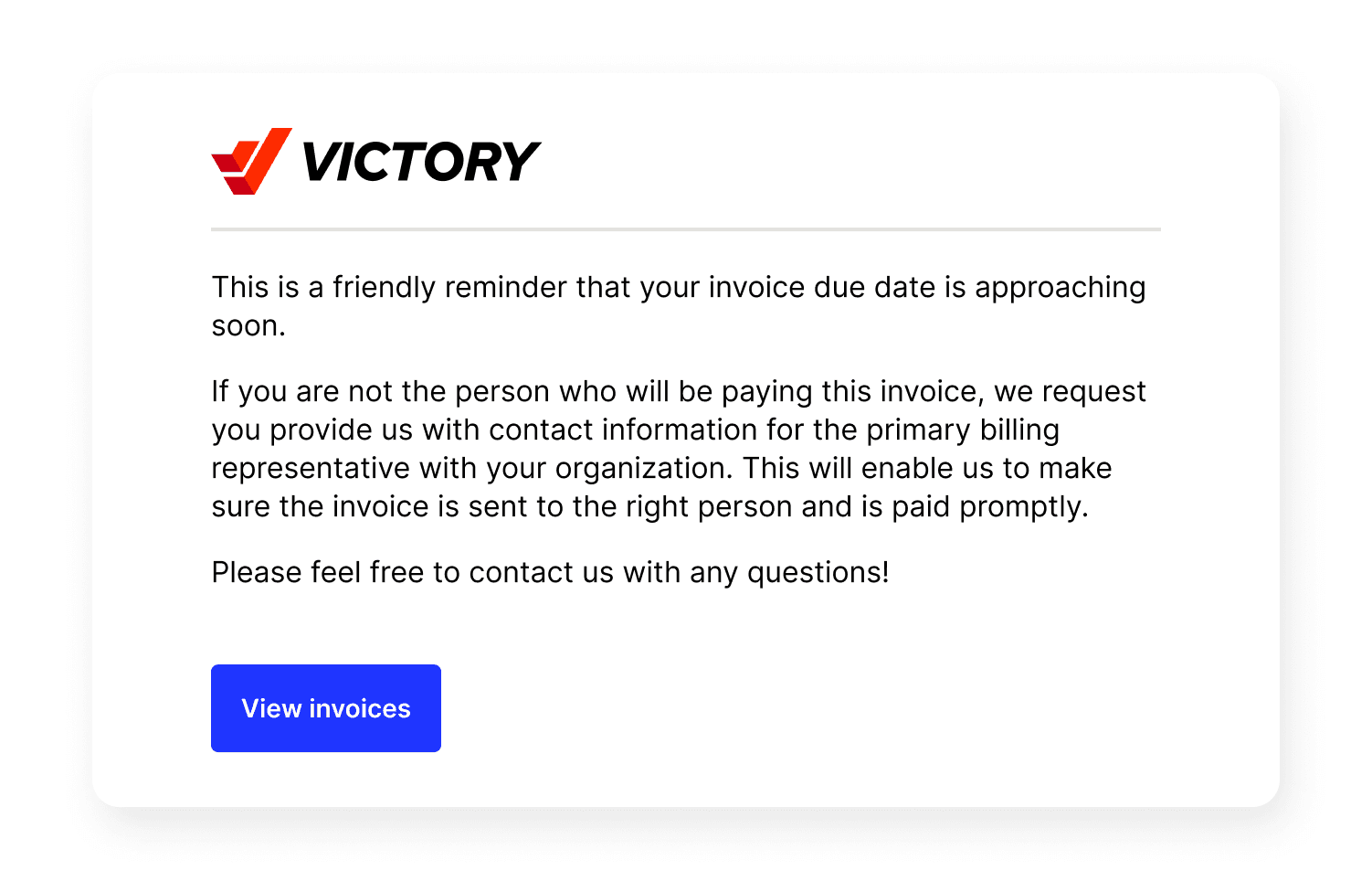Click the phrase "contact information"
This screenshot has height=881, width=1372.
tap(623, 430)
